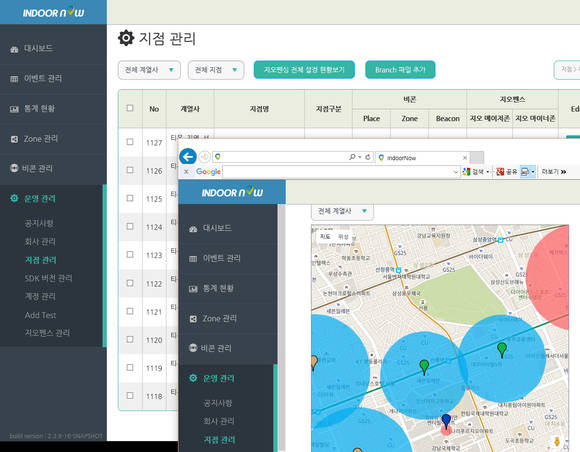Click the Beacon Management (비콘 관리) icon in the back sidebar

(14, 168)
